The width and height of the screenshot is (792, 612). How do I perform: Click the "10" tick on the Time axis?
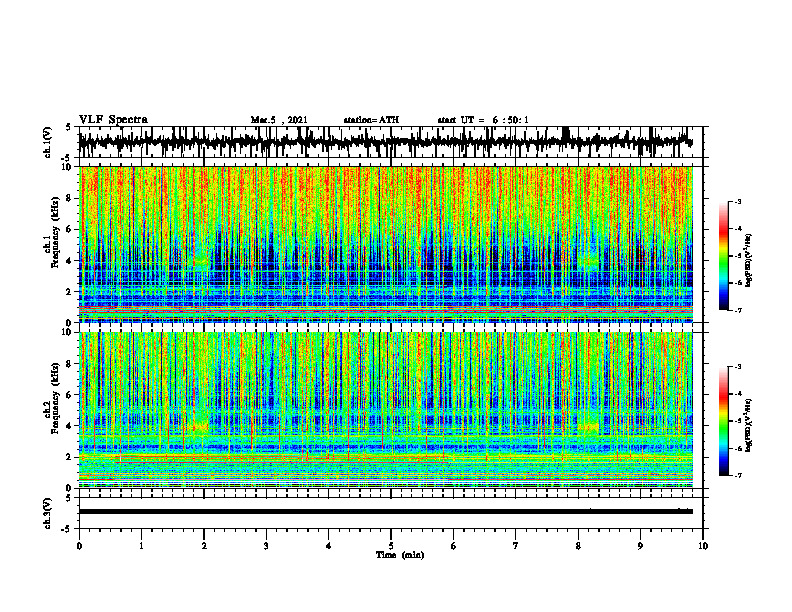pyautogui.click(x=703, y=546)
